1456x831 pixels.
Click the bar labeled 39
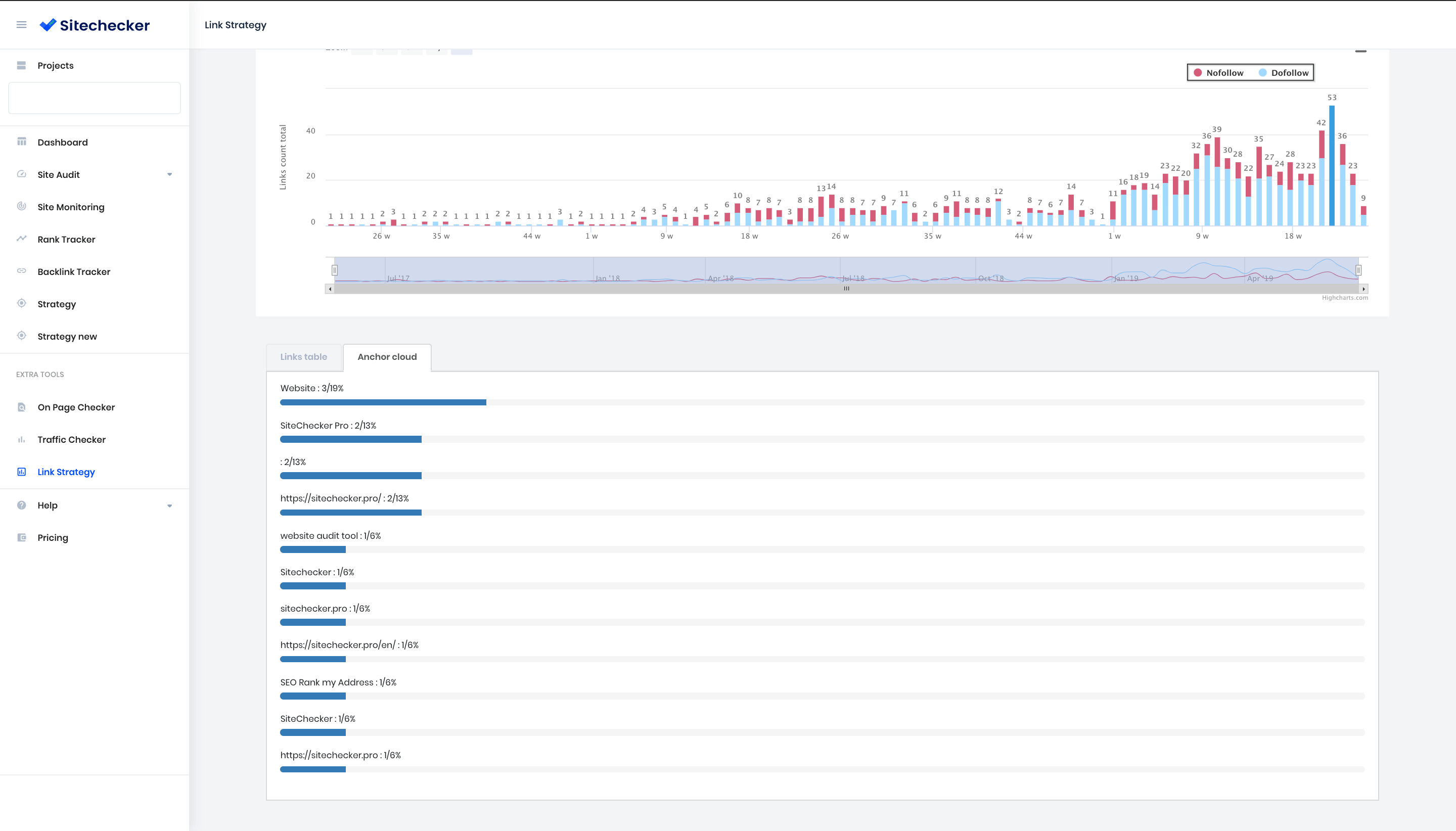1217,181
